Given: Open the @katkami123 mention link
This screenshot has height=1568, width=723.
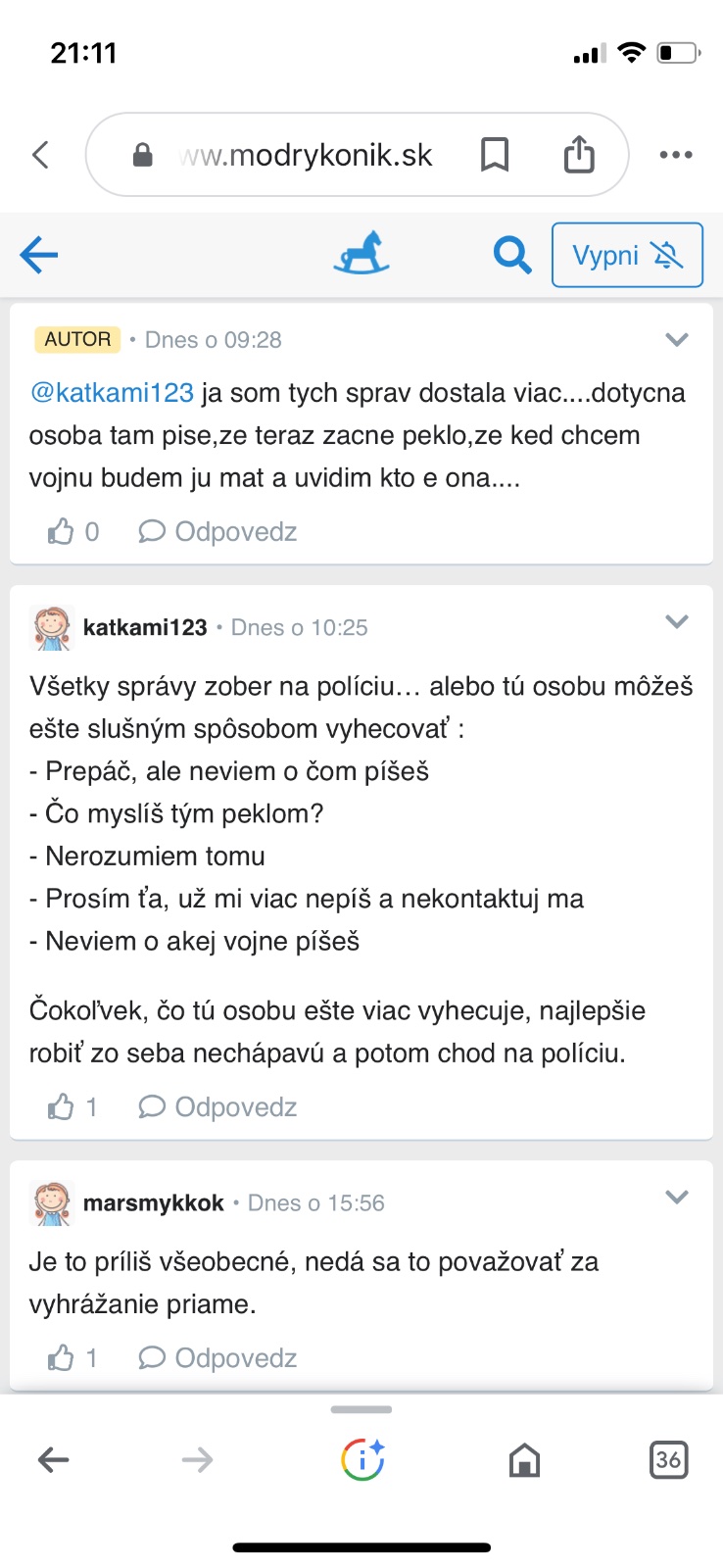Looking at the screenshot, I should click(112, 393).
